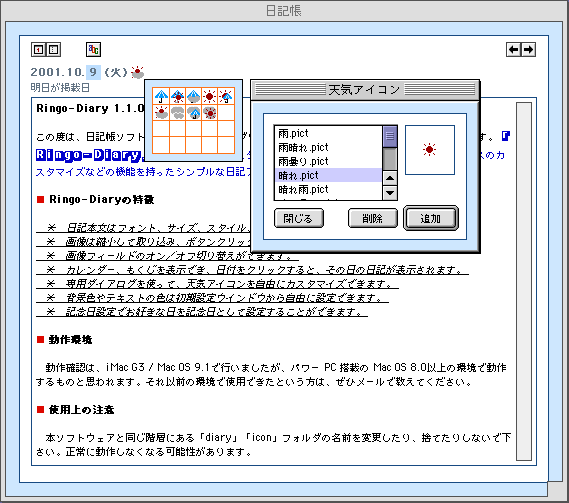The height and width of the screenshot is (503, 569).
Task: Click the abc text style icon
Action: [94, 50]
